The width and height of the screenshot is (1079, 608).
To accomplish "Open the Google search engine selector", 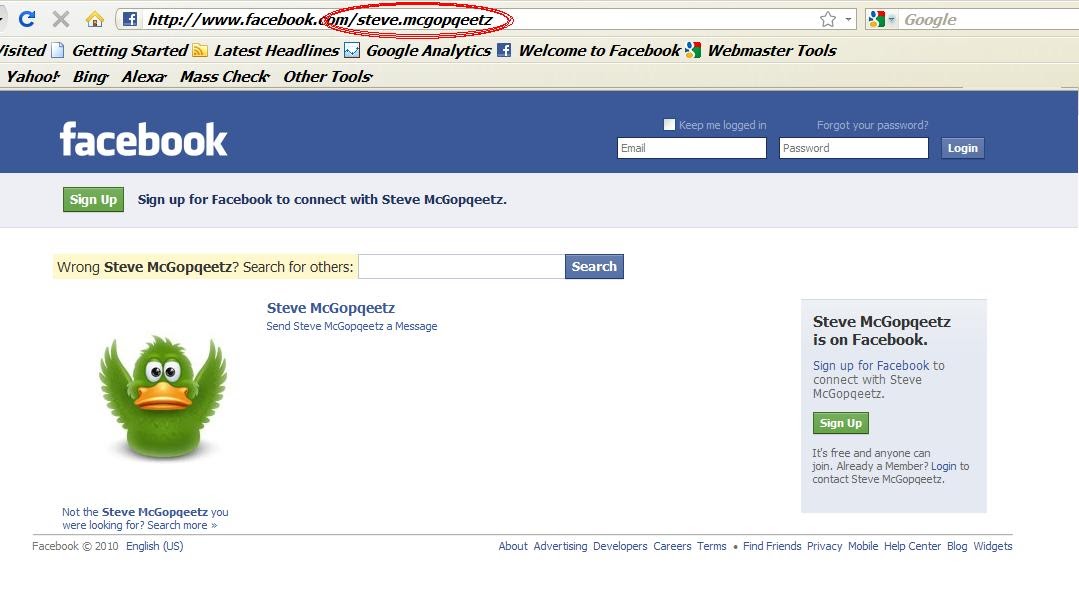I will [882, 19].
